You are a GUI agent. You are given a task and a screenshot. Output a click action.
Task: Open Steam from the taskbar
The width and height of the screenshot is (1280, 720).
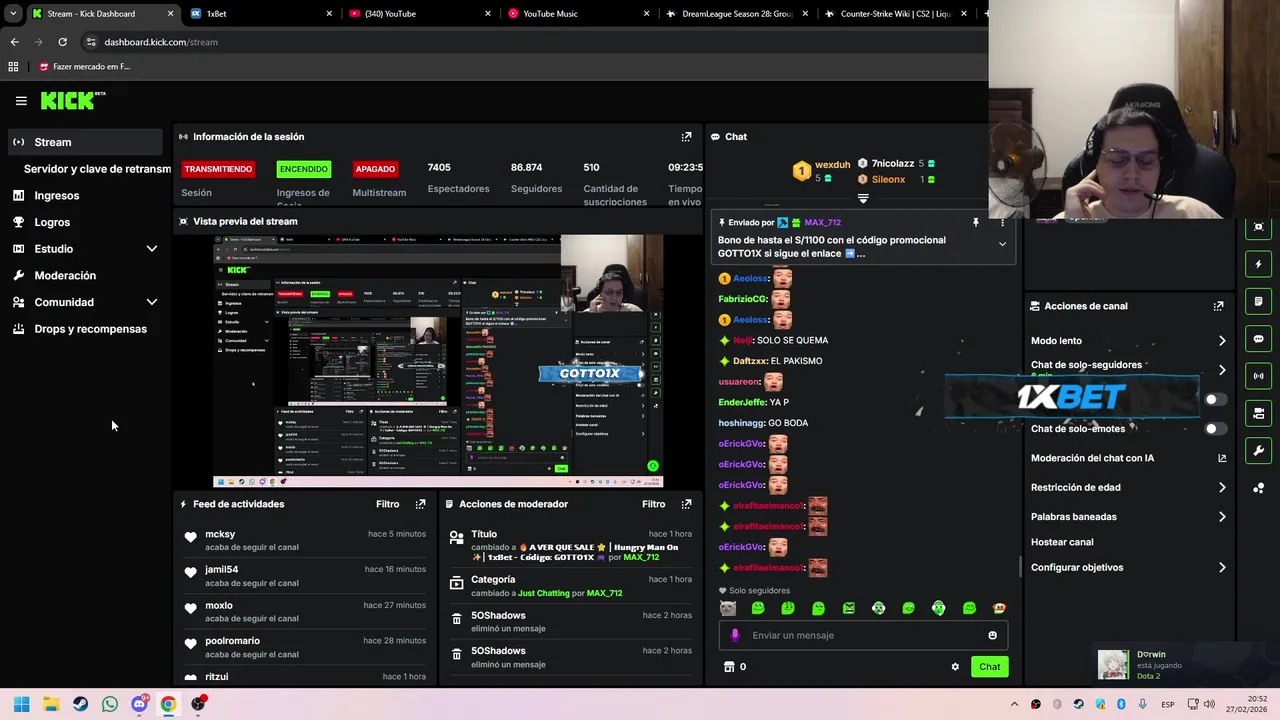point(80,704)
